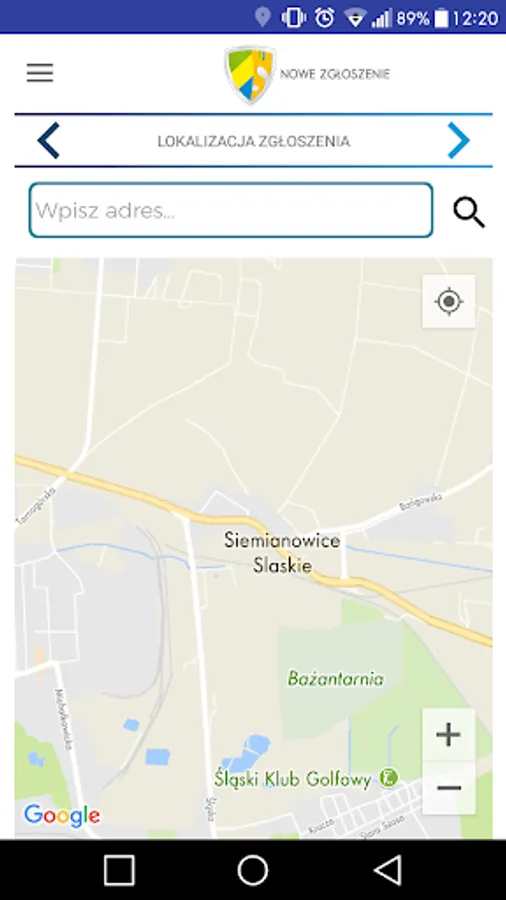Go back with the left chevron arrow
Screen dimensions: 506x900
(48, 141)
